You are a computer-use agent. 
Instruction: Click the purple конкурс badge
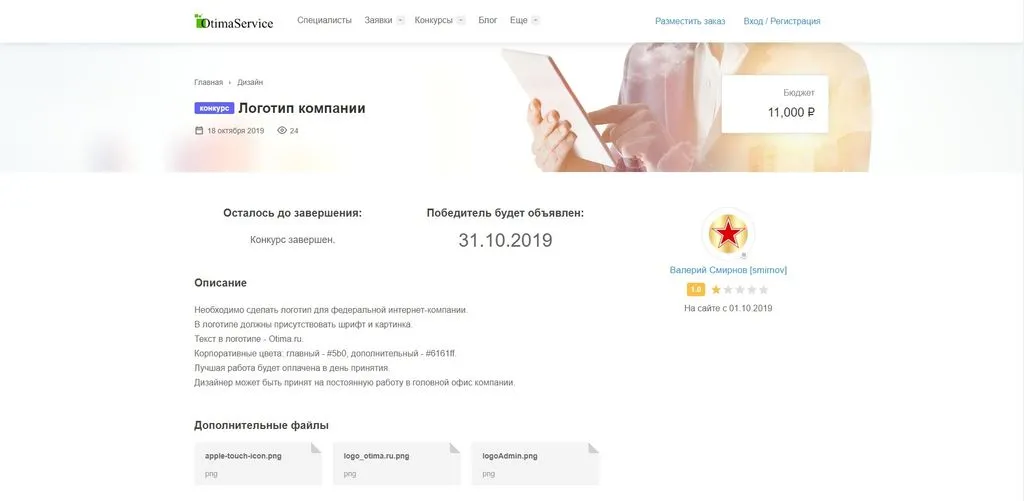click(x=214, y=108)
